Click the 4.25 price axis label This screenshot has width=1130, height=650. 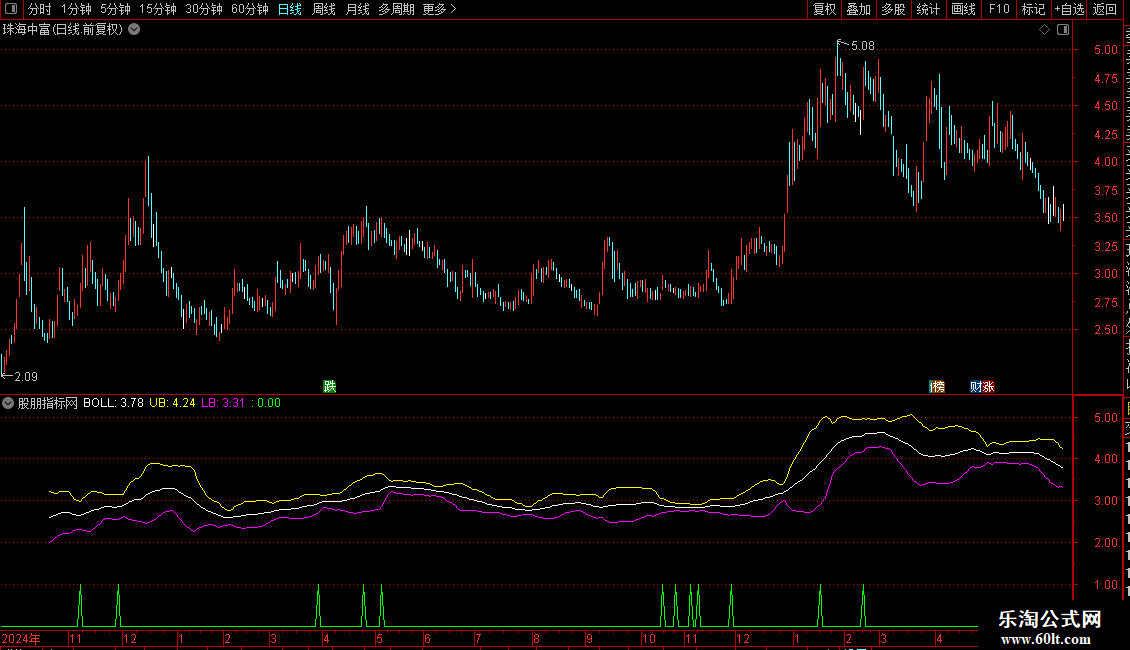click(x=1105, y=135)
